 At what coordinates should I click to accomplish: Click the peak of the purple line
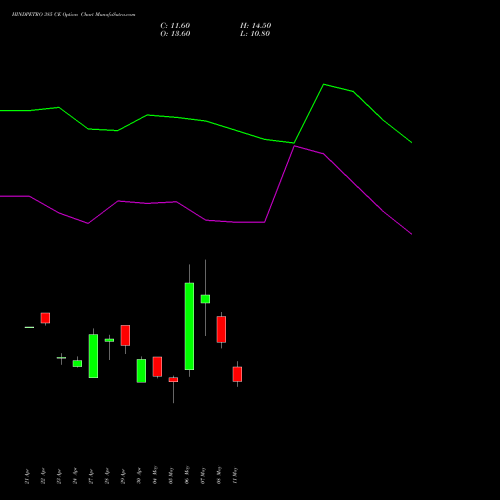[x=294, y=146]
